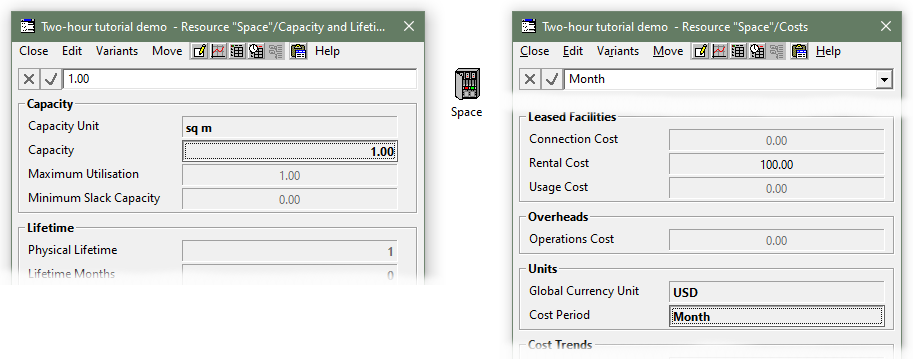The height and width of the screenshot is (364, 913).
Task: Close the Costs window
Action: click(886, 26)
